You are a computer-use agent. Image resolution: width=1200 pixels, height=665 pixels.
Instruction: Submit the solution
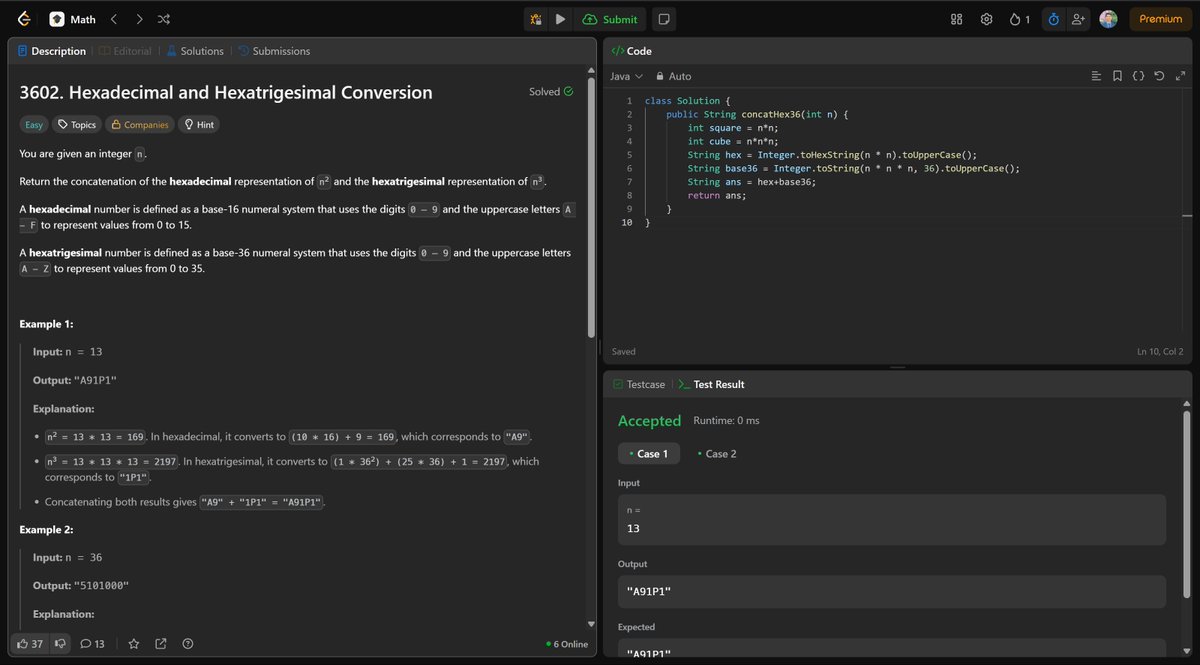pyautogui.click(x=609, y=19)
